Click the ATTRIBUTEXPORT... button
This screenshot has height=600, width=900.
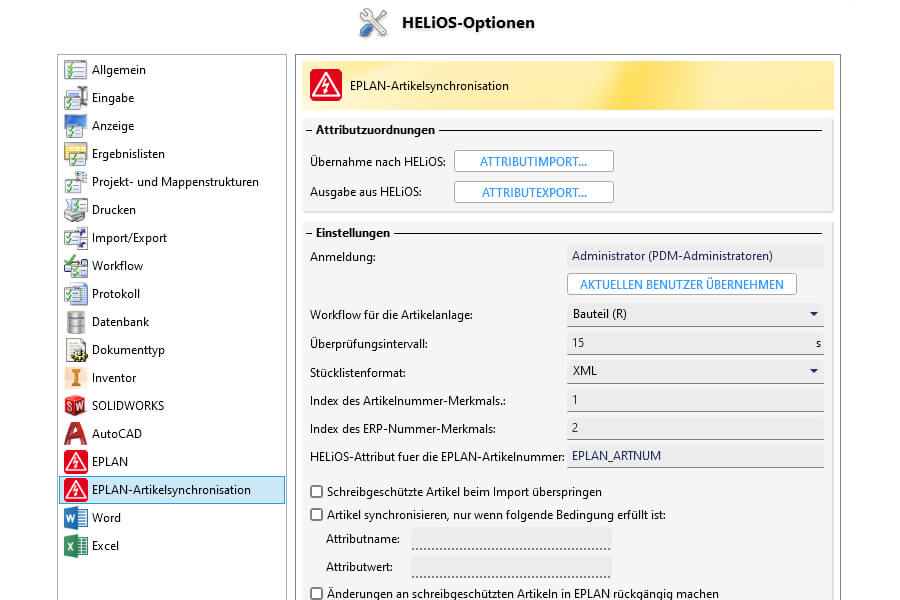534,192
